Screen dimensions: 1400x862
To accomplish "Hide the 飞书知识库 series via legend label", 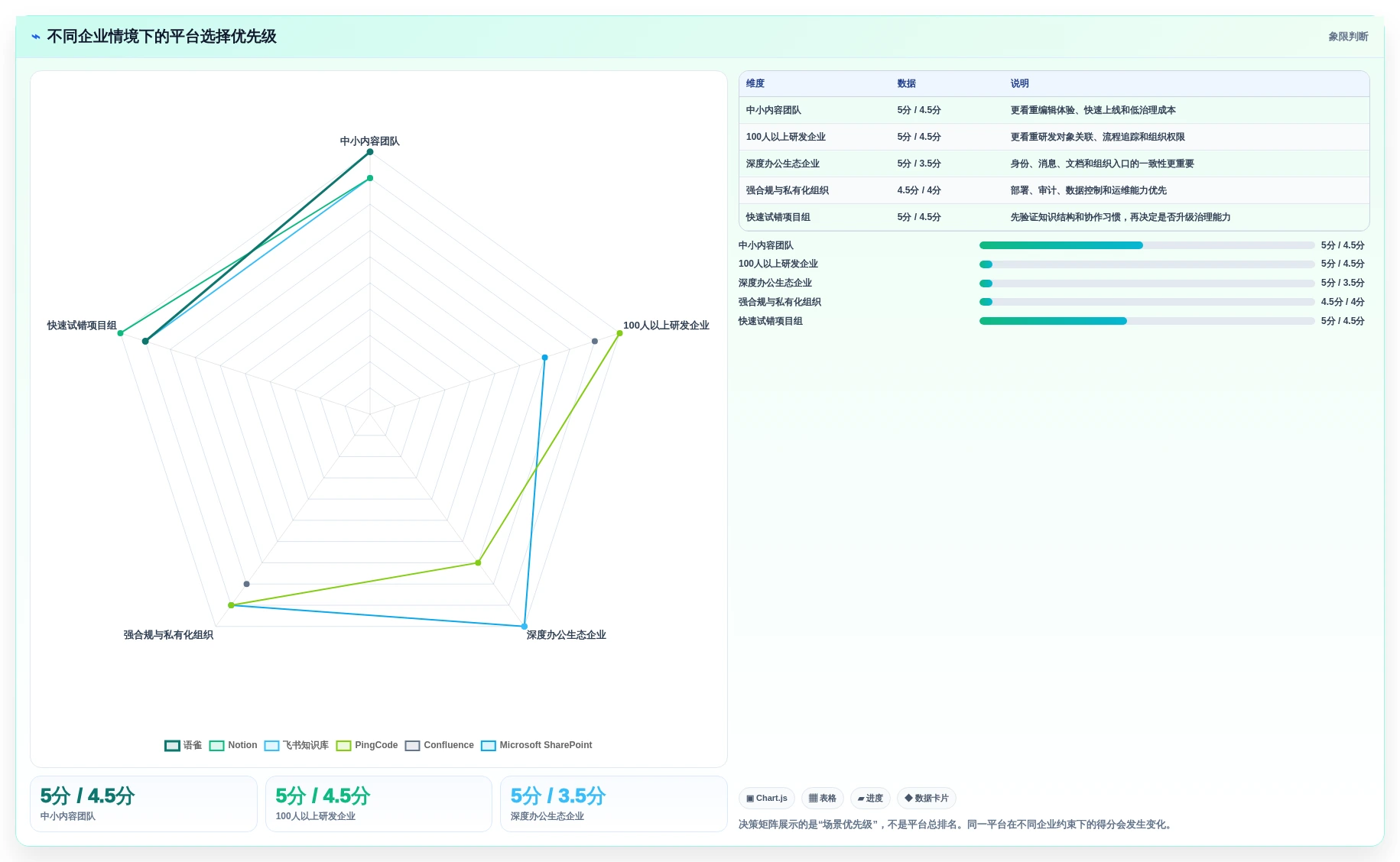I will tap(306, 745).
